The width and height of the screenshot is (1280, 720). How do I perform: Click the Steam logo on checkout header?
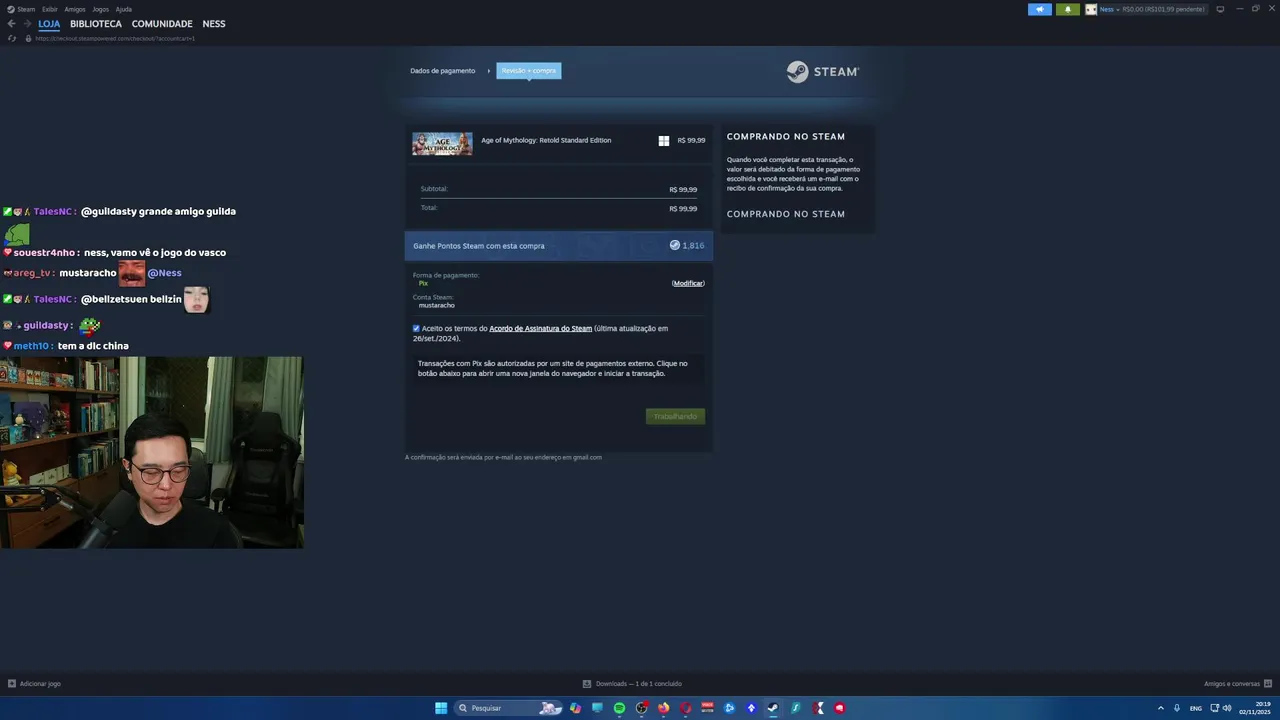tap(822, 72)
